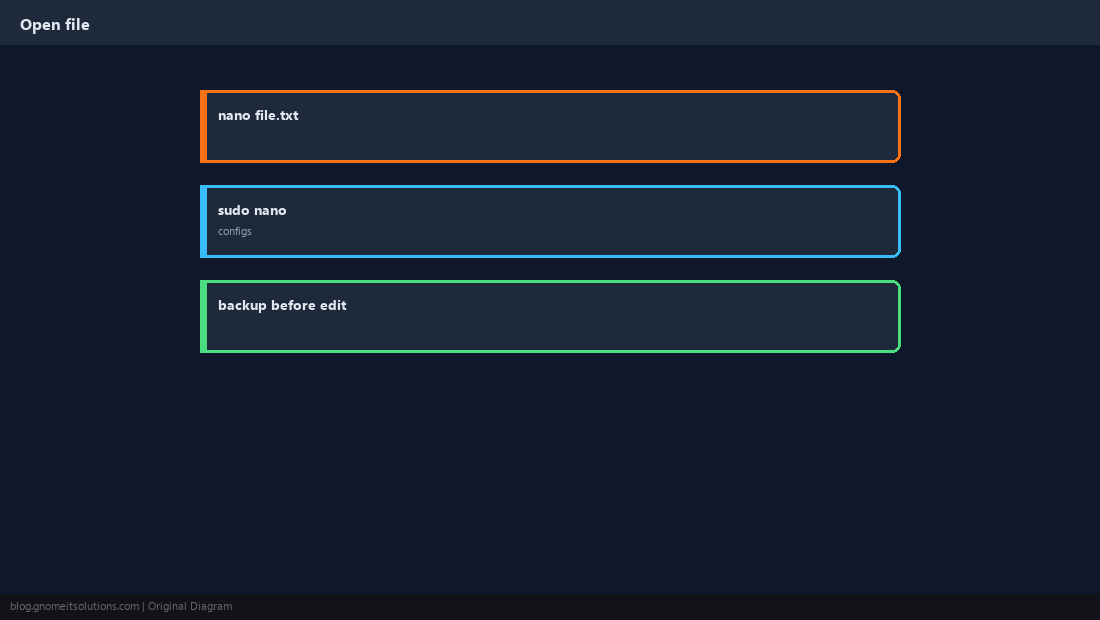Viewport: 1100px width, 620px height.
Task: Click the empty dark background below the cards
Action: pyautogui.click(x=550, y=473)
